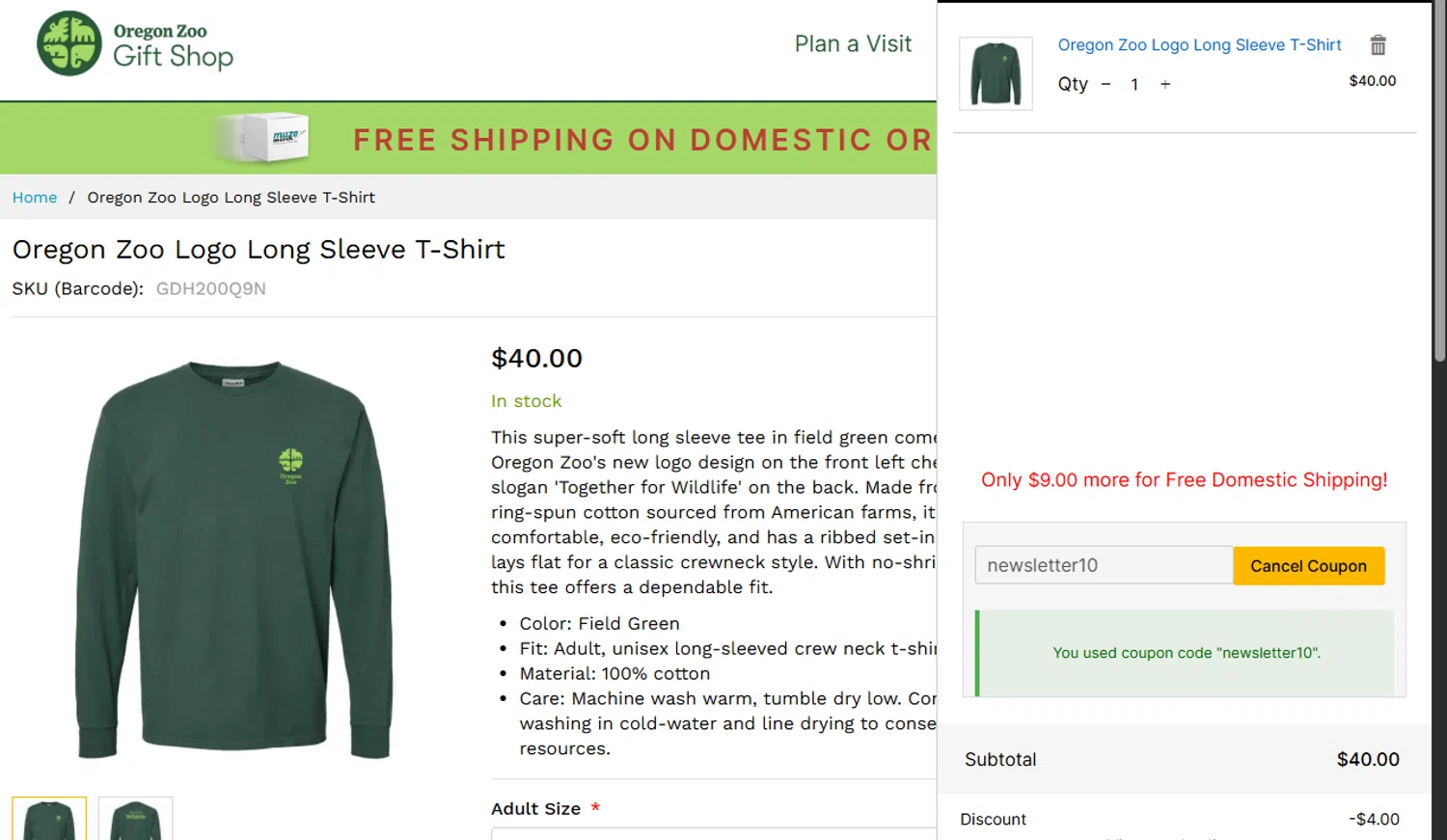Open cart item shirt thumbnail
Image resolution: width=1447 pixels, height=840 pixels.
tap(996, 73)
